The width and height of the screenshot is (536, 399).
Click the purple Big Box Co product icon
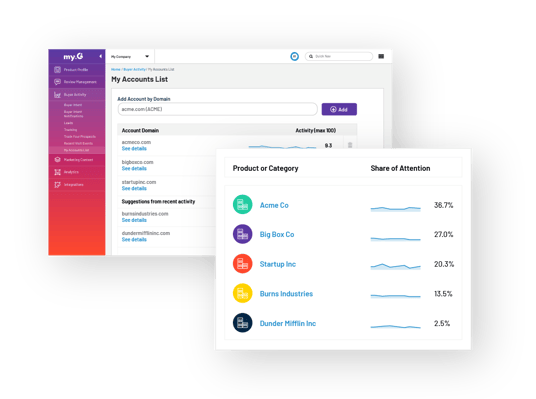242,234
